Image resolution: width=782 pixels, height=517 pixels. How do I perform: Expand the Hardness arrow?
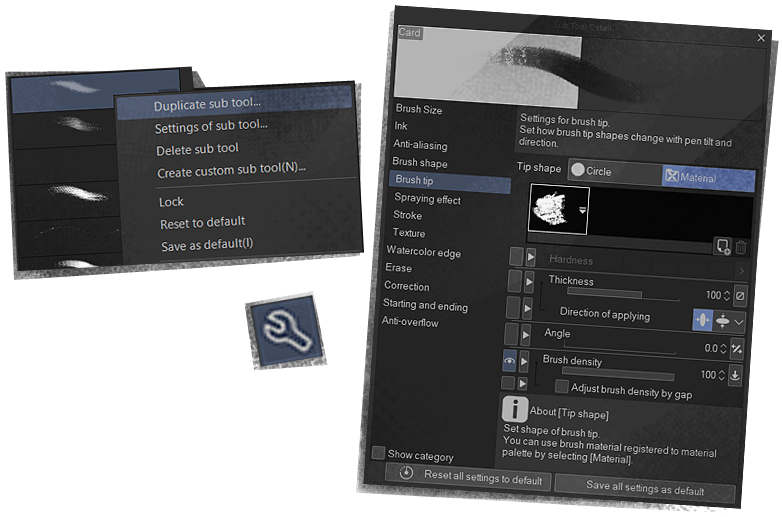pyautogui.click(x=531, y=257)
